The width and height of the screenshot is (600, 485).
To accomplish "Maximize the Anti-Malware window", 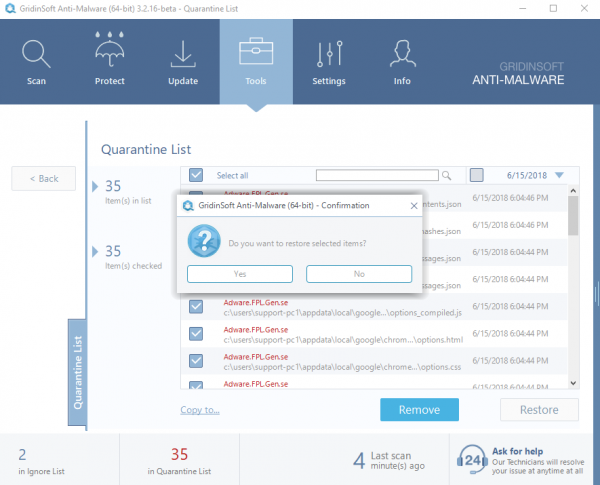I will point(553,8).
